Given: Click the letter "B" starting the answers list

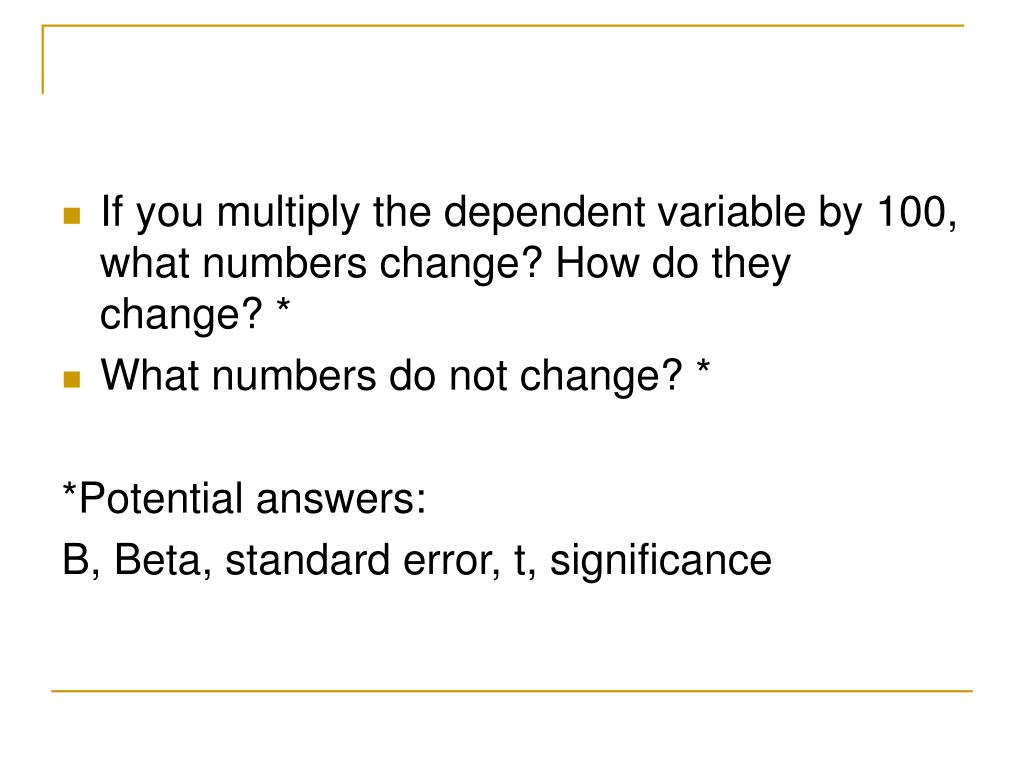Looking at the screenshot, I should tap(76, 560).
